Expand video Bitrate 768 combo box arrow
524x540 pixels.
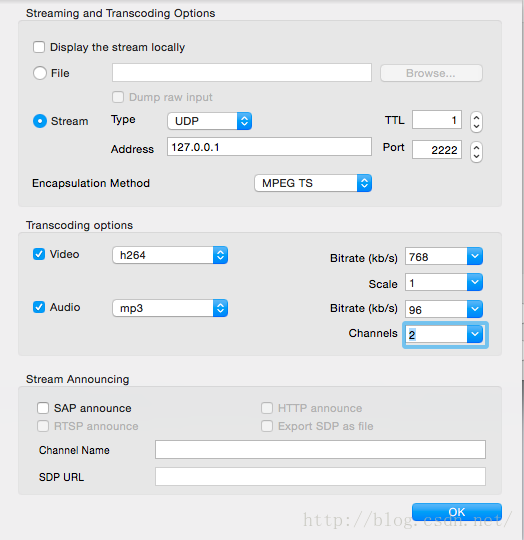[x=475, y=256]
